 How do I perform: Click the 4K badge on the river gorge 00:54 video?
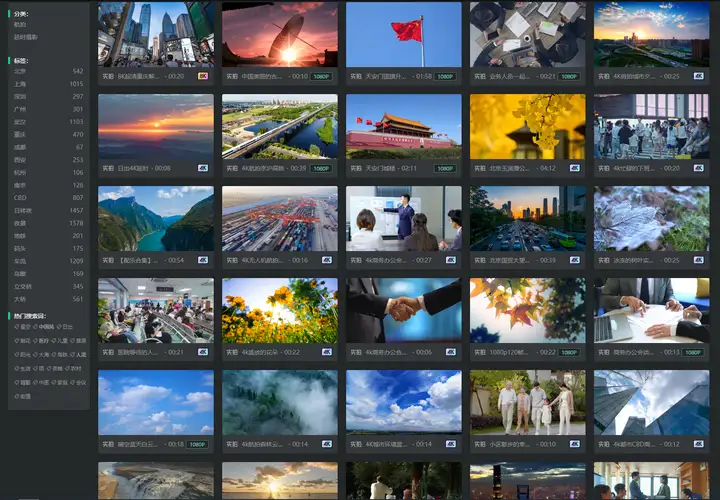tap(203, 260)
